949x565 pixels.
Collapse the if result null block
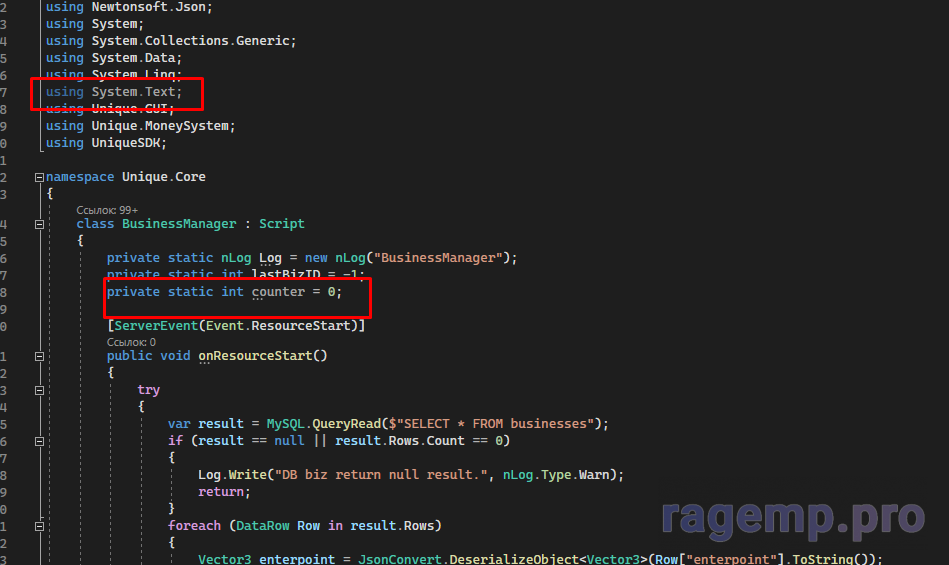coord(39,441)
